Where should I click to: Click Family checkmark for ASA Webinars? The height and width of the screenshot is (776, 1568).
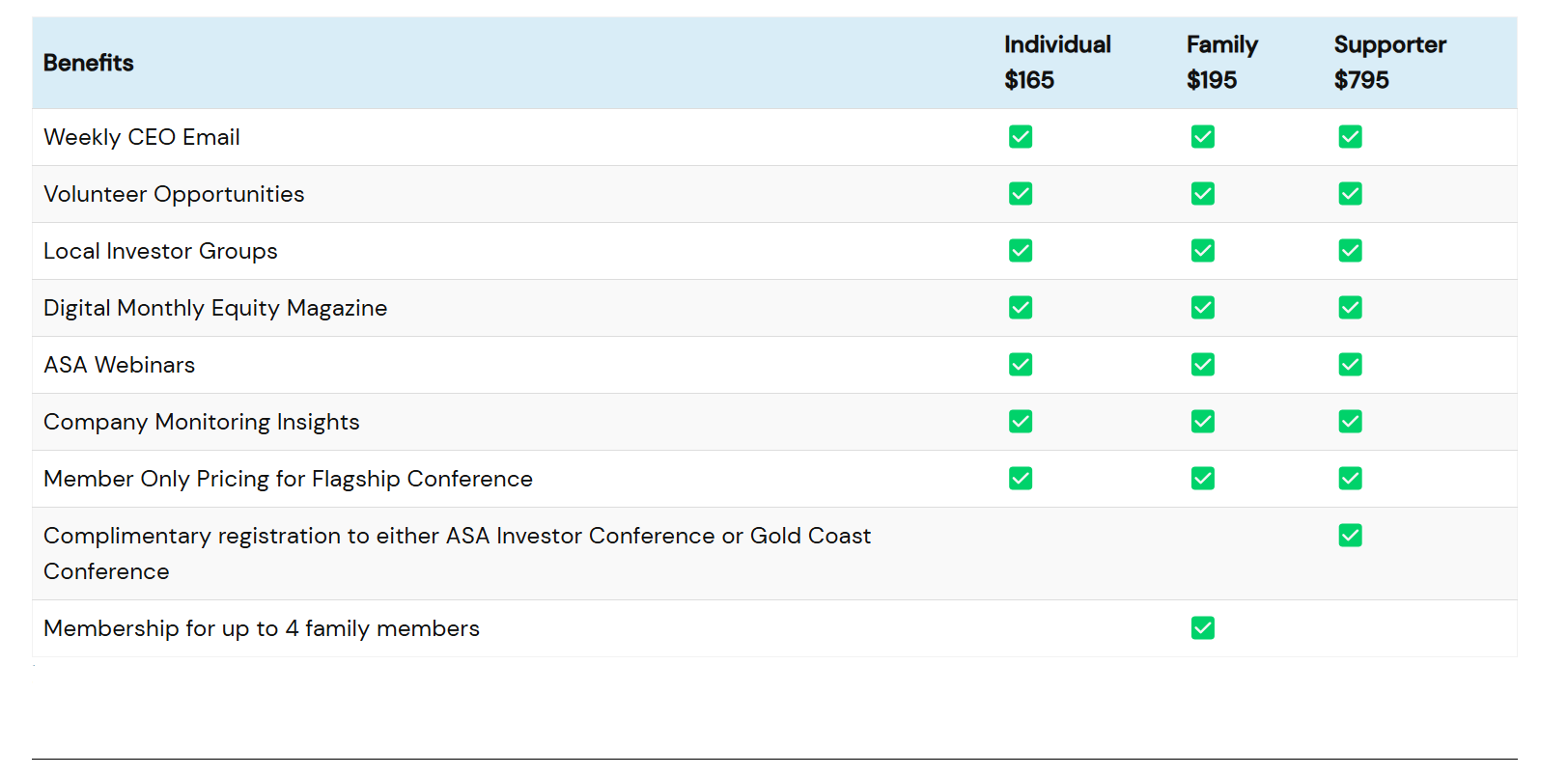click(1202, 365)
